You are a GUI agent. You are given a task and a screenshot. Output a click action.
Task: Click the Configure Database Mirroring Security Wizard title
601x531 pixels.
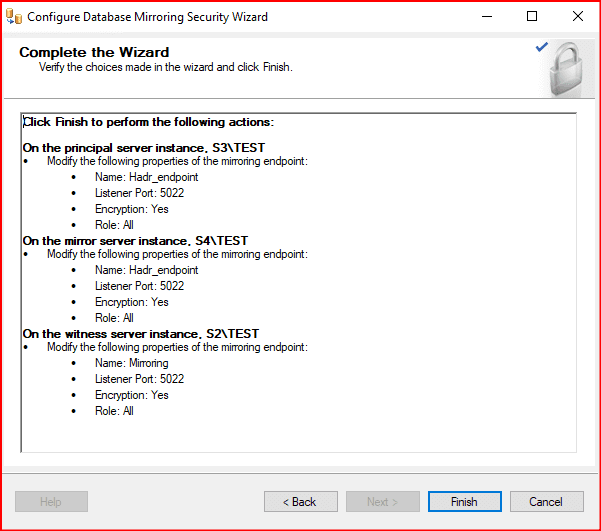[x=147, y=17]
